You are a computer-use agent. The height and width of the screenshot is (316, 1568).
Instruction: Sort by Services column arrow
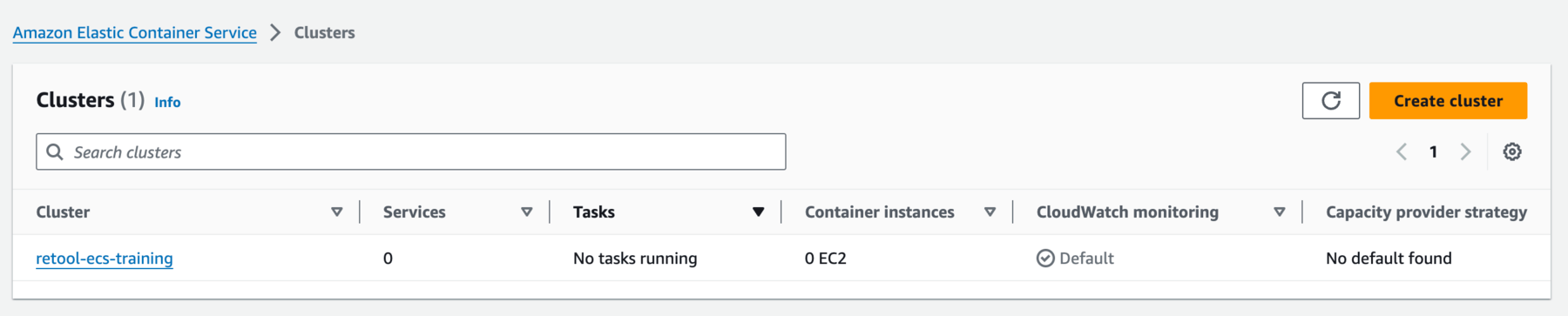527,212
